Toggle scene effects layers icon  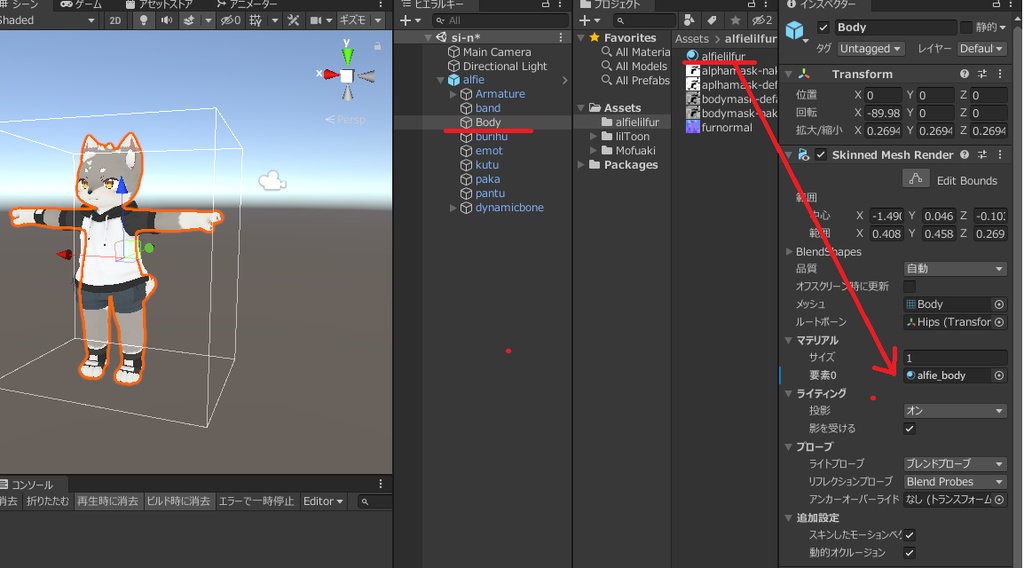189,20
